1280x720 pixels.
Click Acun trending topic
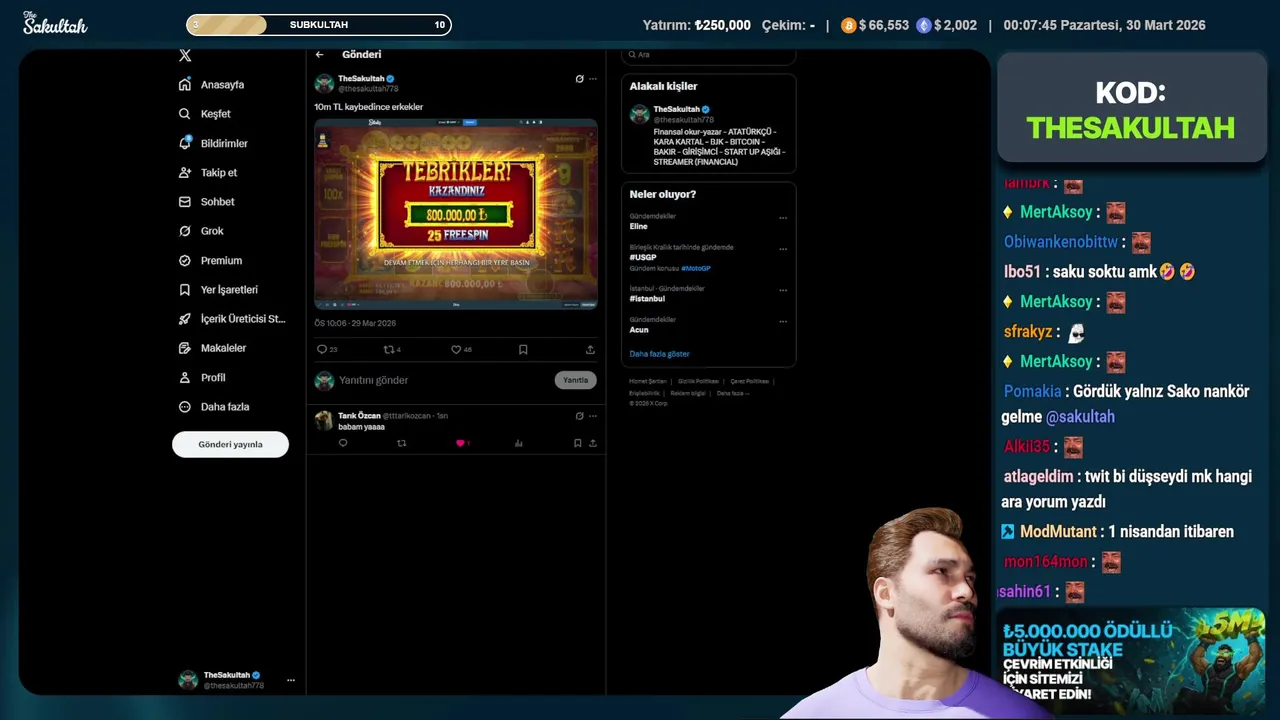(639, 330)
